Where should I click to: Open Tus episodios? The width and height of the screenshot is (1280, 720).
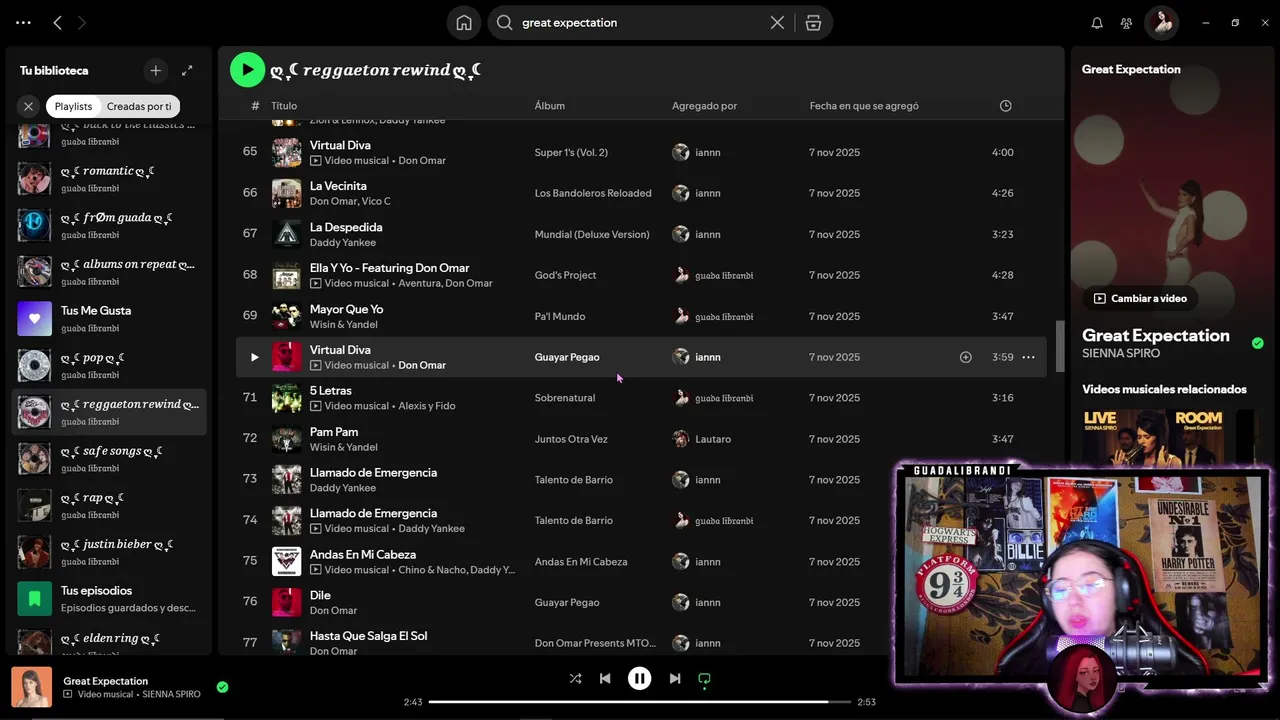(x=109, y=598)
